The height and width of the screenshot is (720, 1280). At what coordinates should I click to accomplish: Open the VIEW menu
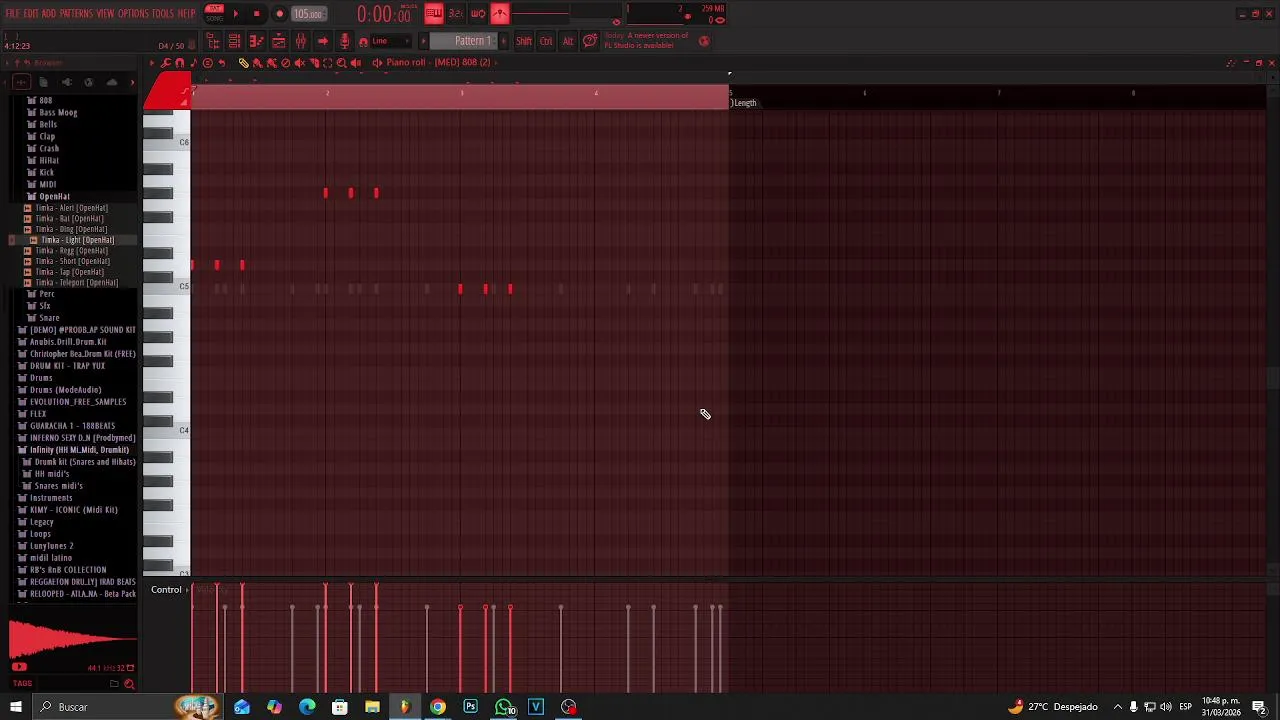pyautogui.click(x=105, y=14)
